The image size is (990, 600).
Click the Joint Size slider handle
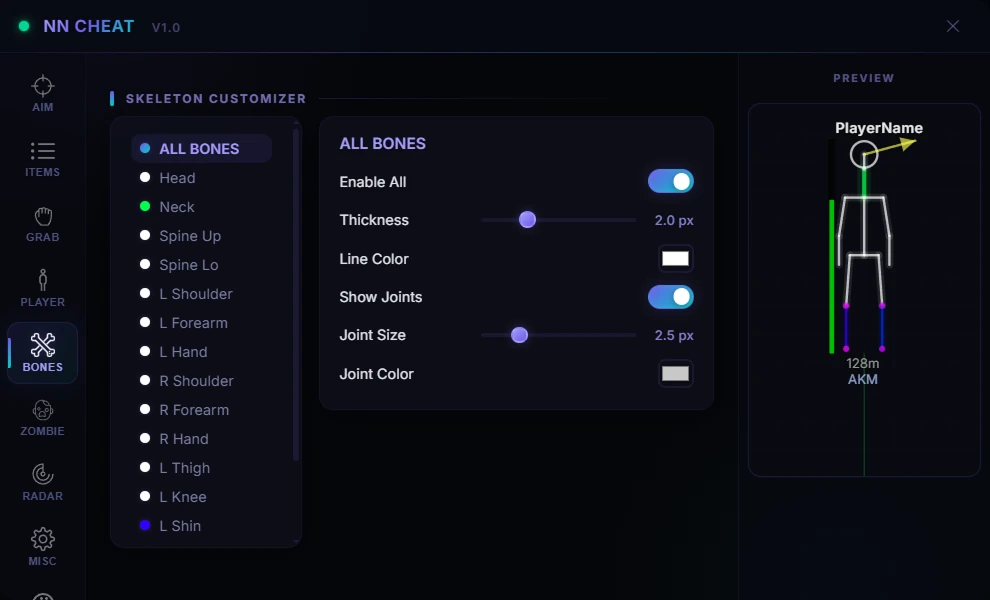pos(519,335)
